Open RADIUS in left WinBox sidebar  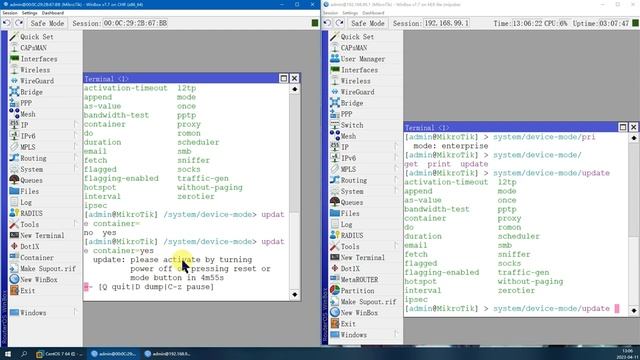coord(31,213)
